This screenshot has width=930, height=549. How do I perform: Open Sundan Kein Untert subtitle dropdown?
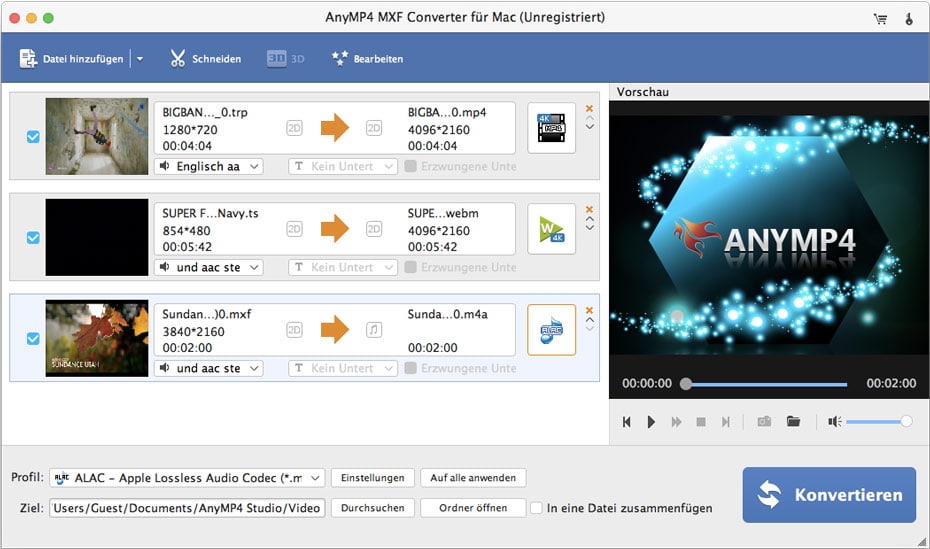point(343,368)
